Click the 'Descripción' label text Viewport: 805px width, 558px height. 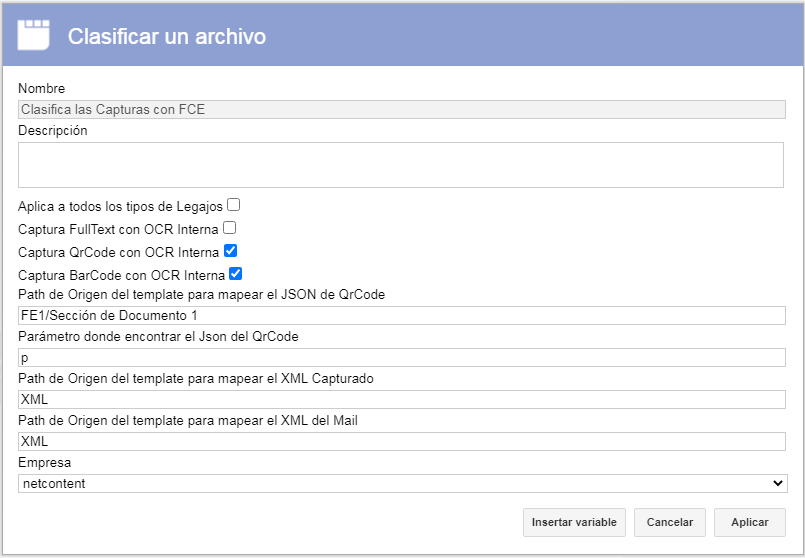click(x=53, y=130)
